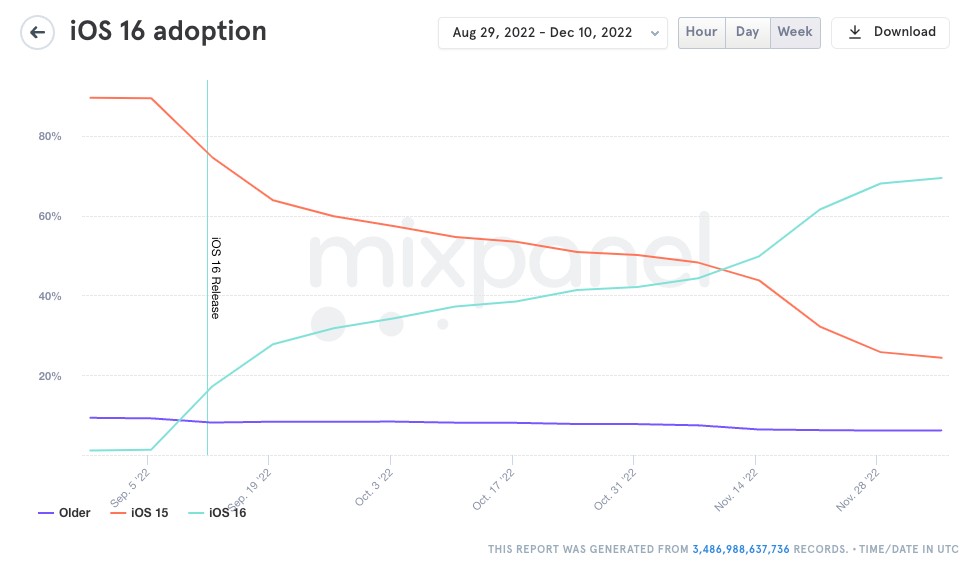Screen dimensions: 977x568
Task: Open the Aug 29 – Dec 10 date range picker
Action: point(542,33)
